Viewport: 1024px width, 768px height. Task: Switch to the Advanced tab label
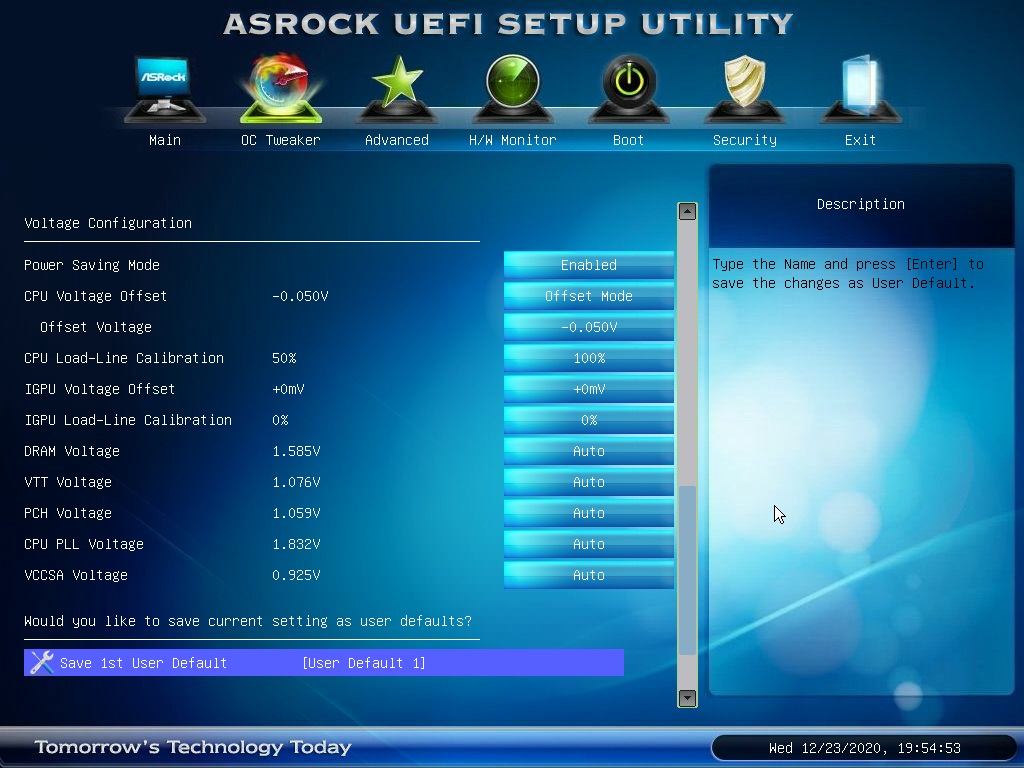[397, 140]
